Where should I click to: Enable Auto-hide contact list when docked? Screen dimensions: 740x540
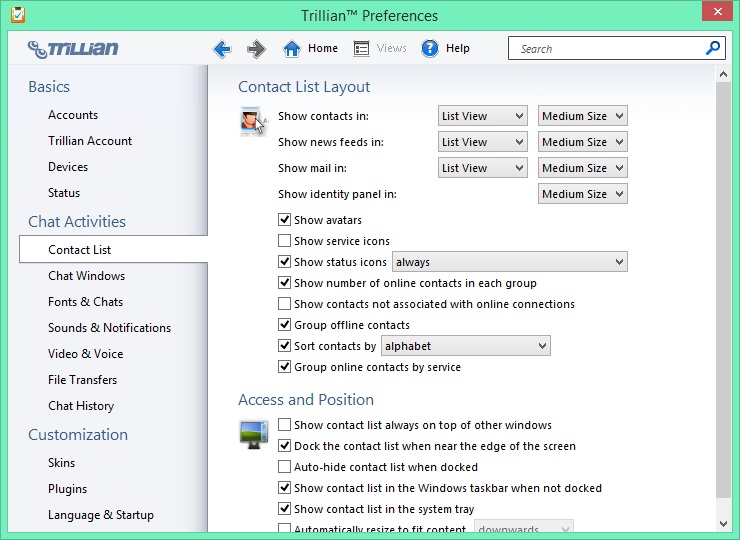284,467
